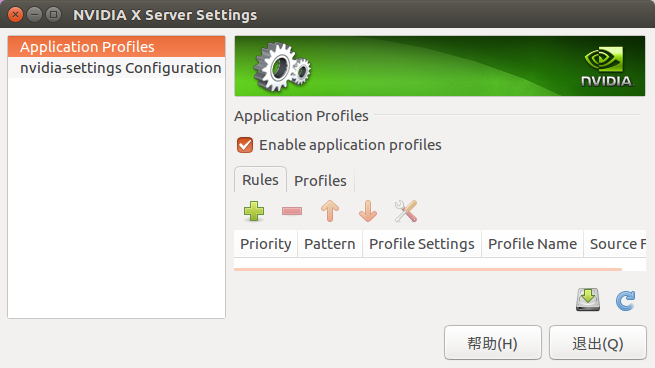Add a new rule with green plus icon
The image size is (655, 368).
click(254, 211)
